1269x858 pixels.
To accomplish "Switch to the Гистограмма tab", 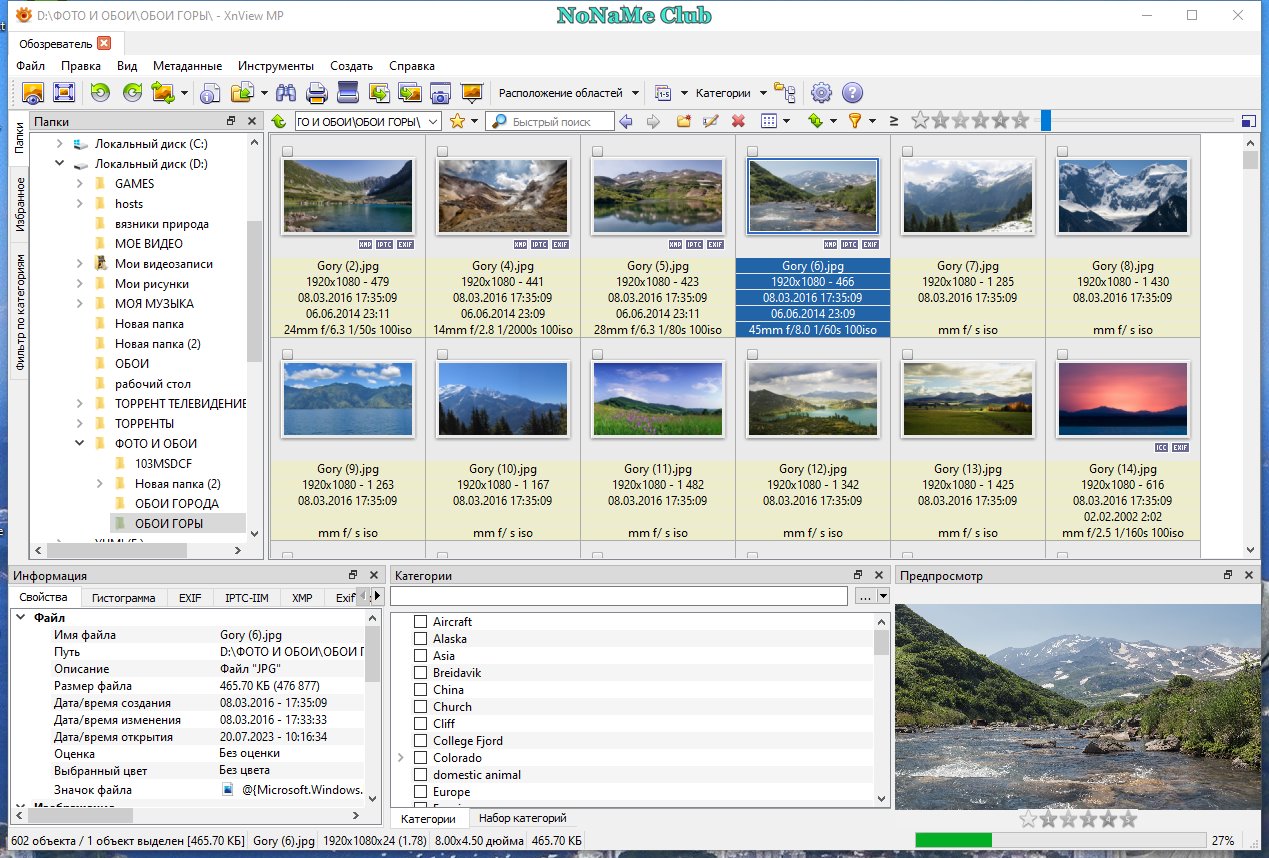I will pyautogui.click(x=124, y=598).
